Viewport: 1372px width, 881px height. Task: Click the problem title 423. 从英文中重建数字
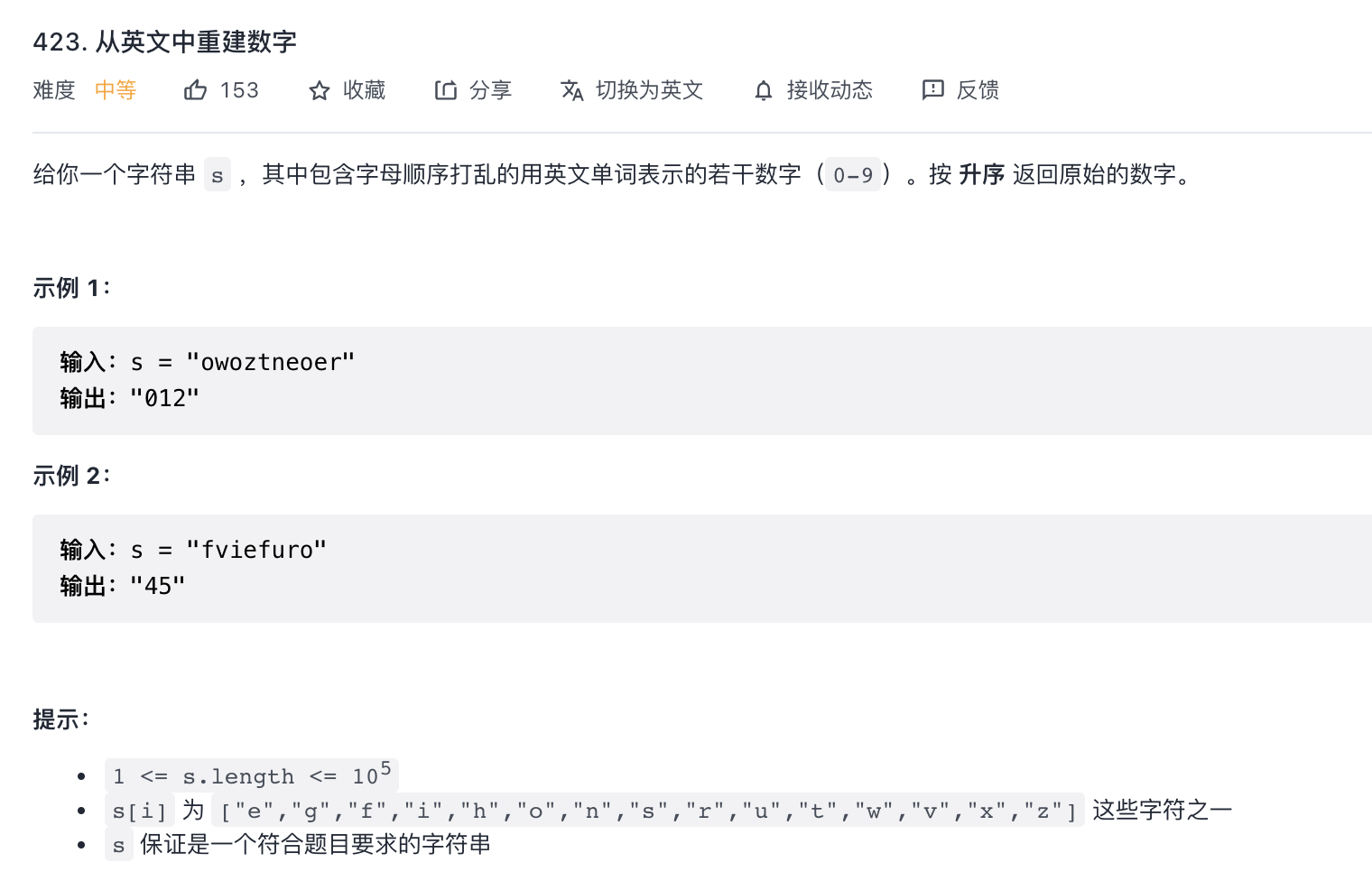click(164, 42)
